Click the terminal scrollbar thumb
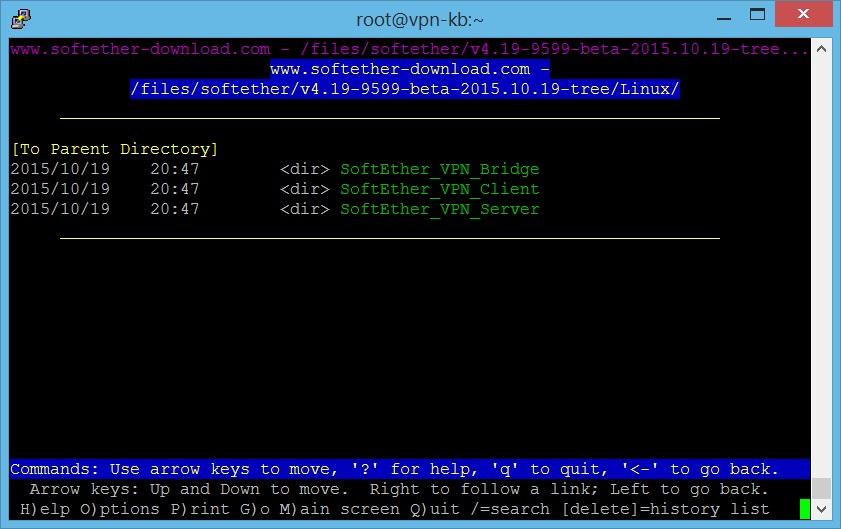The width and height of the screenshot is (841, 529). (x=821, y=488)
